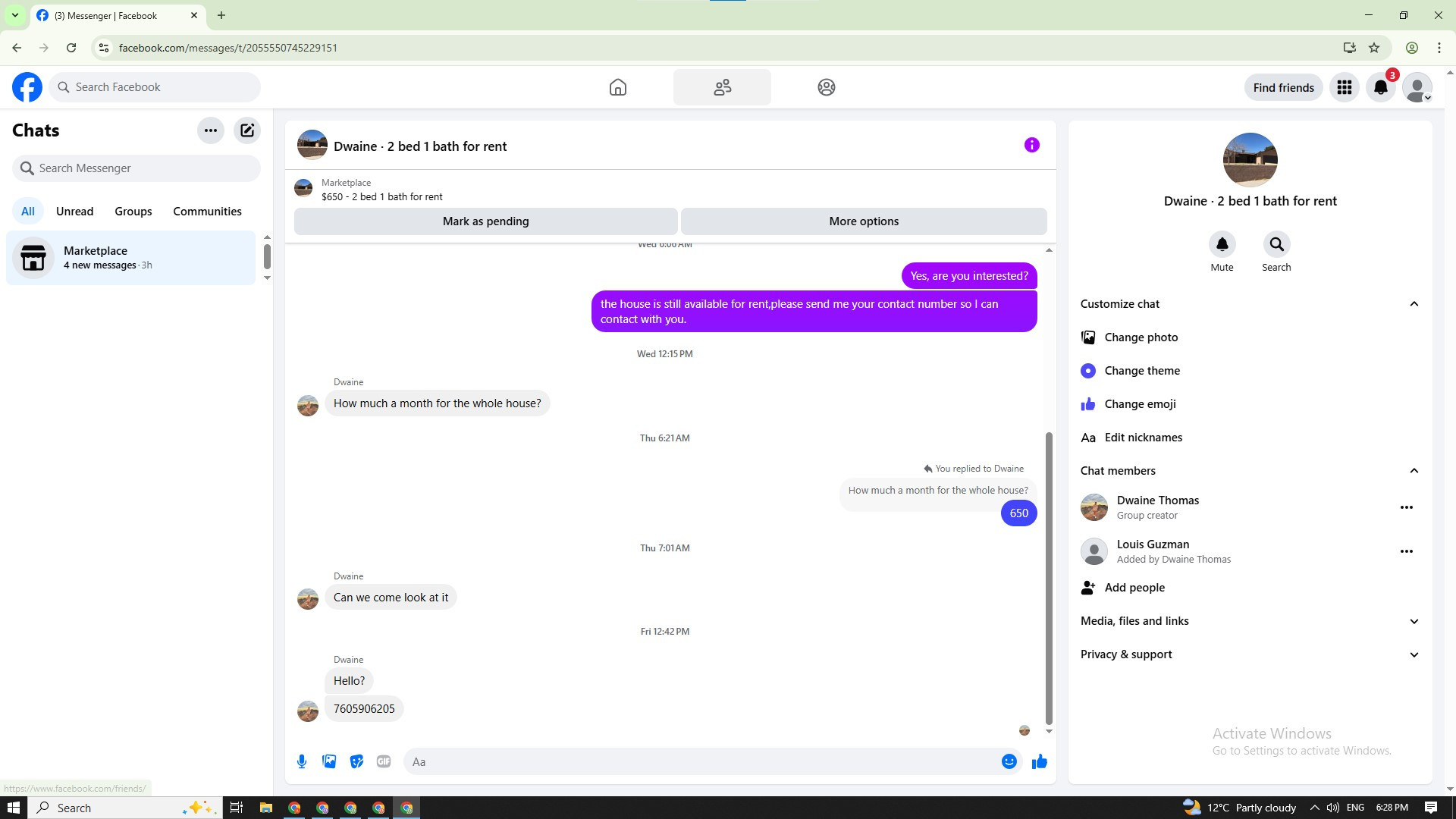This screenshot has height=819, width=1456.
Task: Reload the page with browser refresh
Action: point(71,48)
